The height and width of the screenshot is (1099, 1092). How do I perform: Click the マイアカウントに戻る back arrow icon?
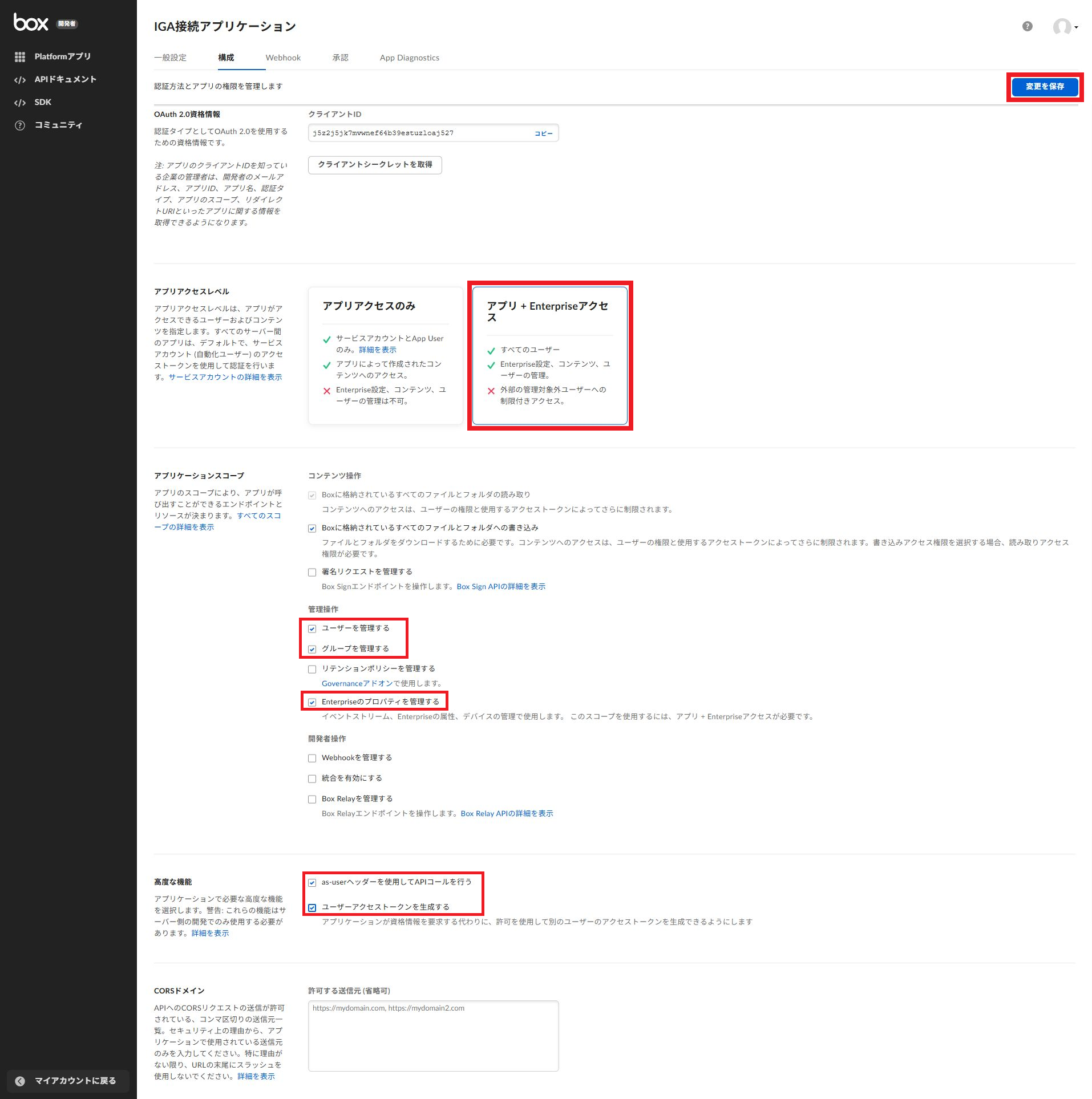tap(20, 1081)
